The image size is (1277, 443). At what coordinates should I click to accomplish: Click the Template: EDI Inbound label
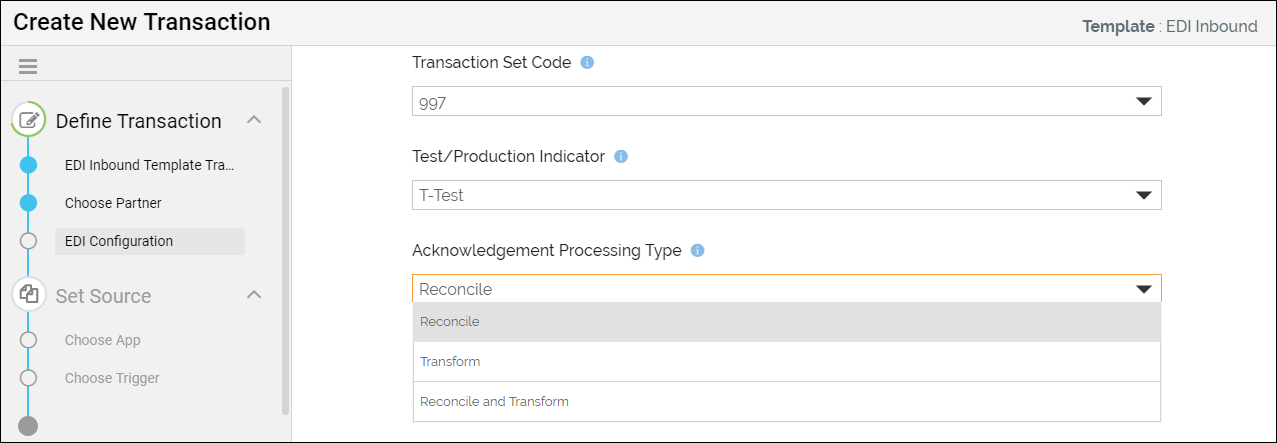pyautogui.click(x=1170, y=27)
